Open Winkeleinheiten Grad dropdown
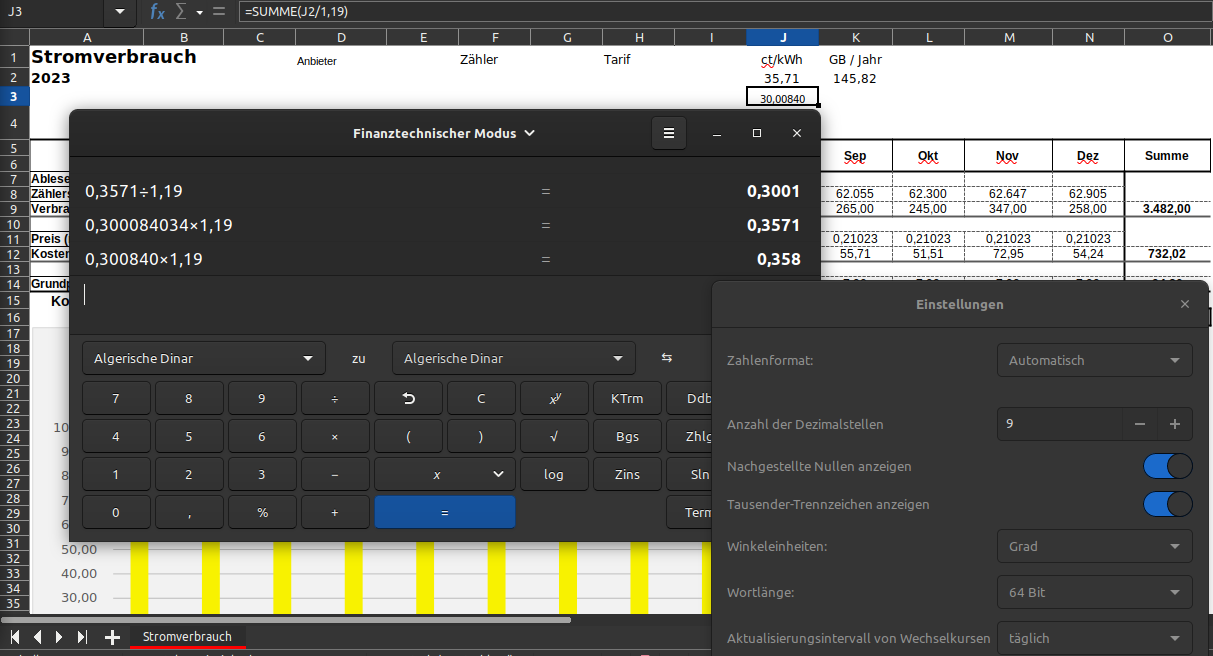 pos(1095,546)
